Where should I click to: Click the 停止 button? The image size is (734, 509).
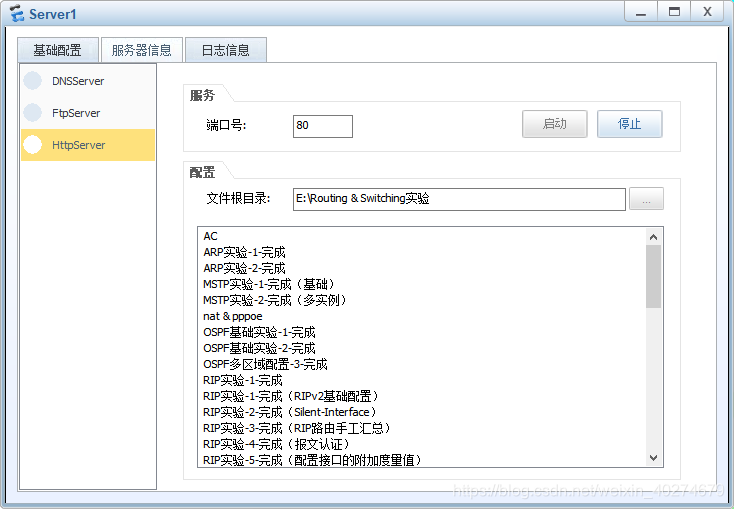pos(630,124)
